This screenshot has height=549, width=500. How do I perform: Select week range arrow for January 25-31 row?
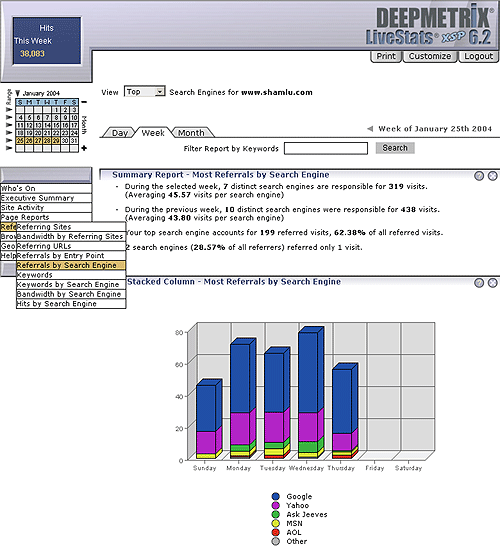pos(9,140)
